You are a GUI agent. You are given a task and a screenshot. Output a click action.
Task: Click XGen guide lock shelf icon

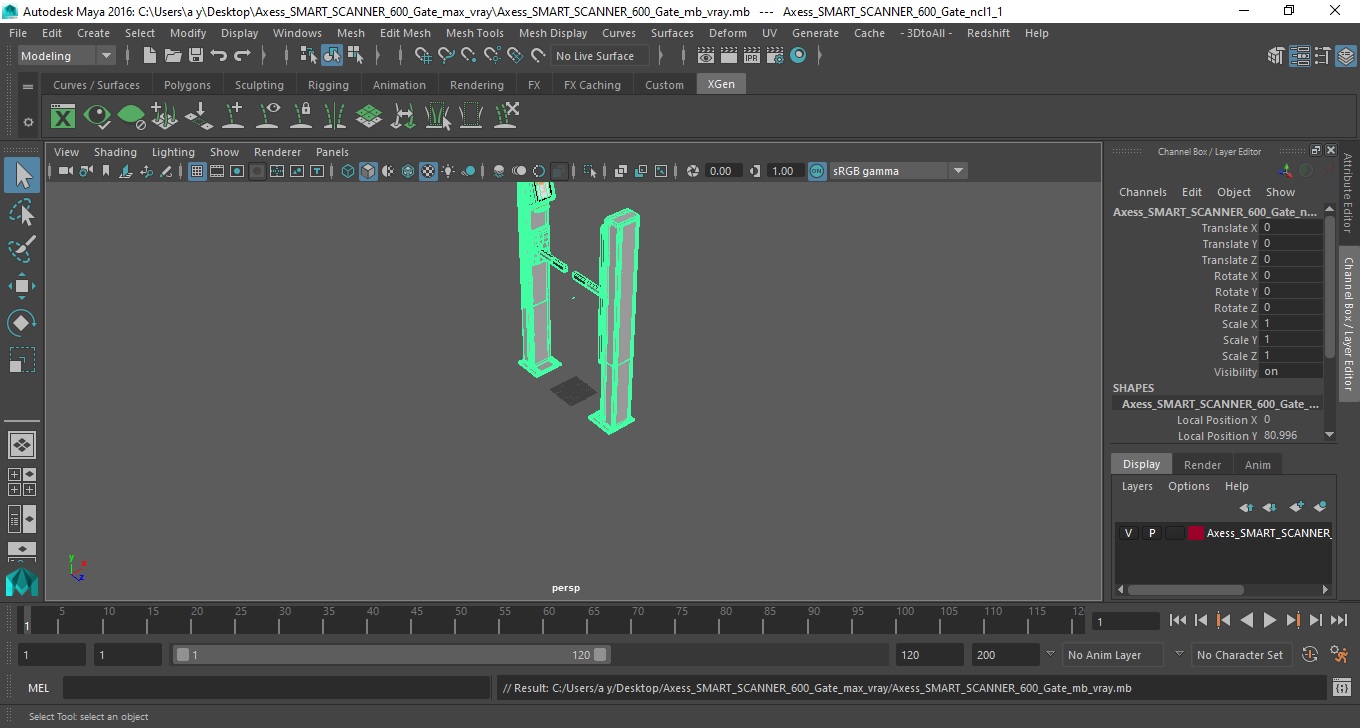pyautogui.click(x=301, y=117)
